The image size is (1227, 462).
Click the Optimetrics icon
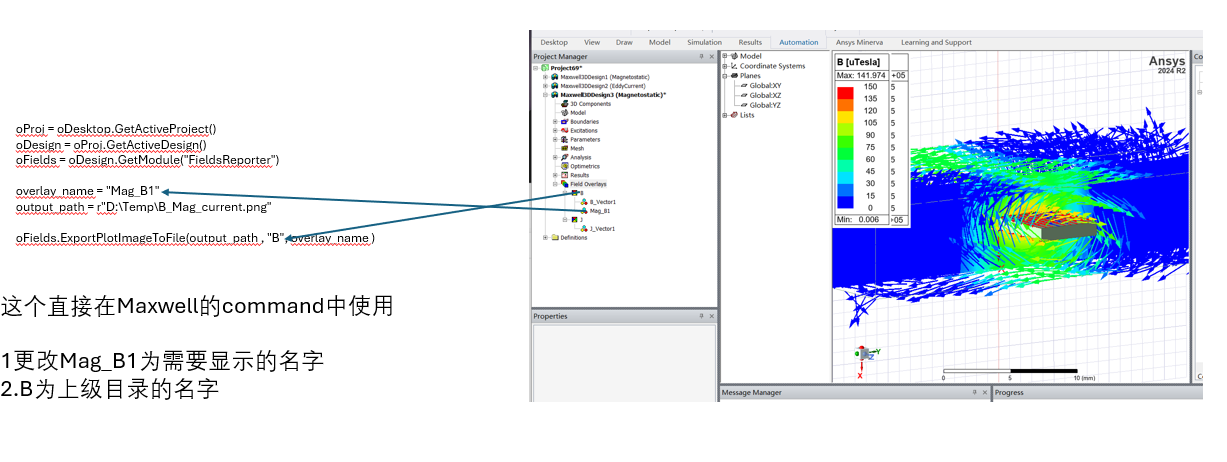pyautogui.click(x=564, y=166)
